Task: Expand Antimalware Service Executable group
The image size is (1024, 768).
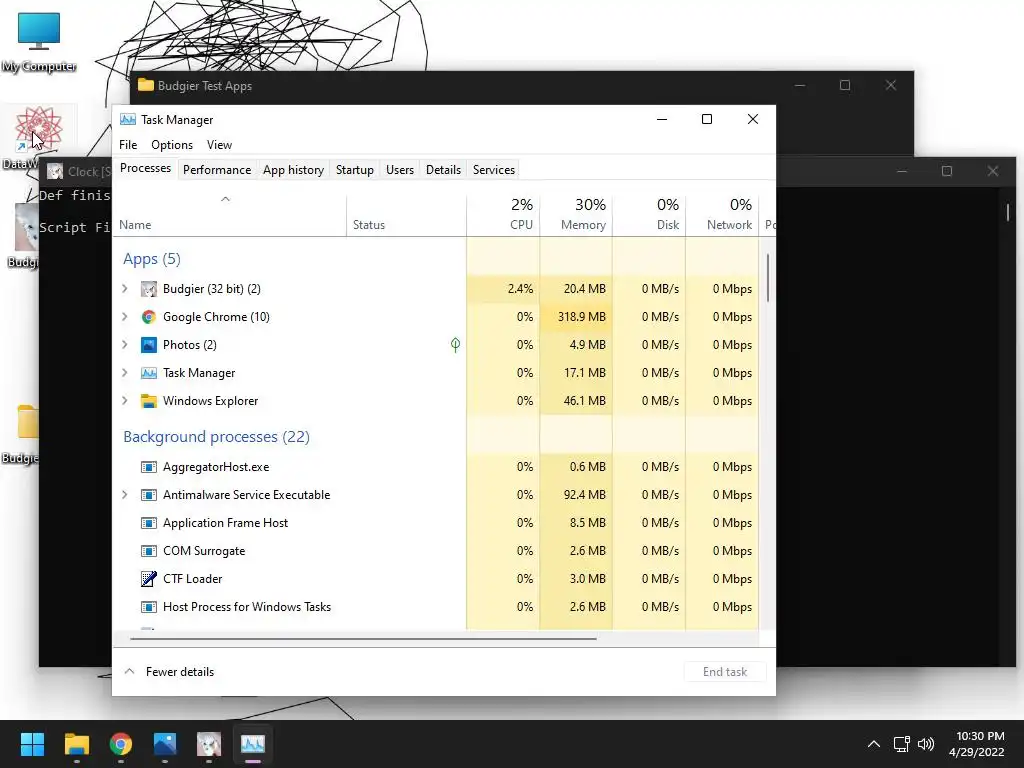Action: point(125,495)
